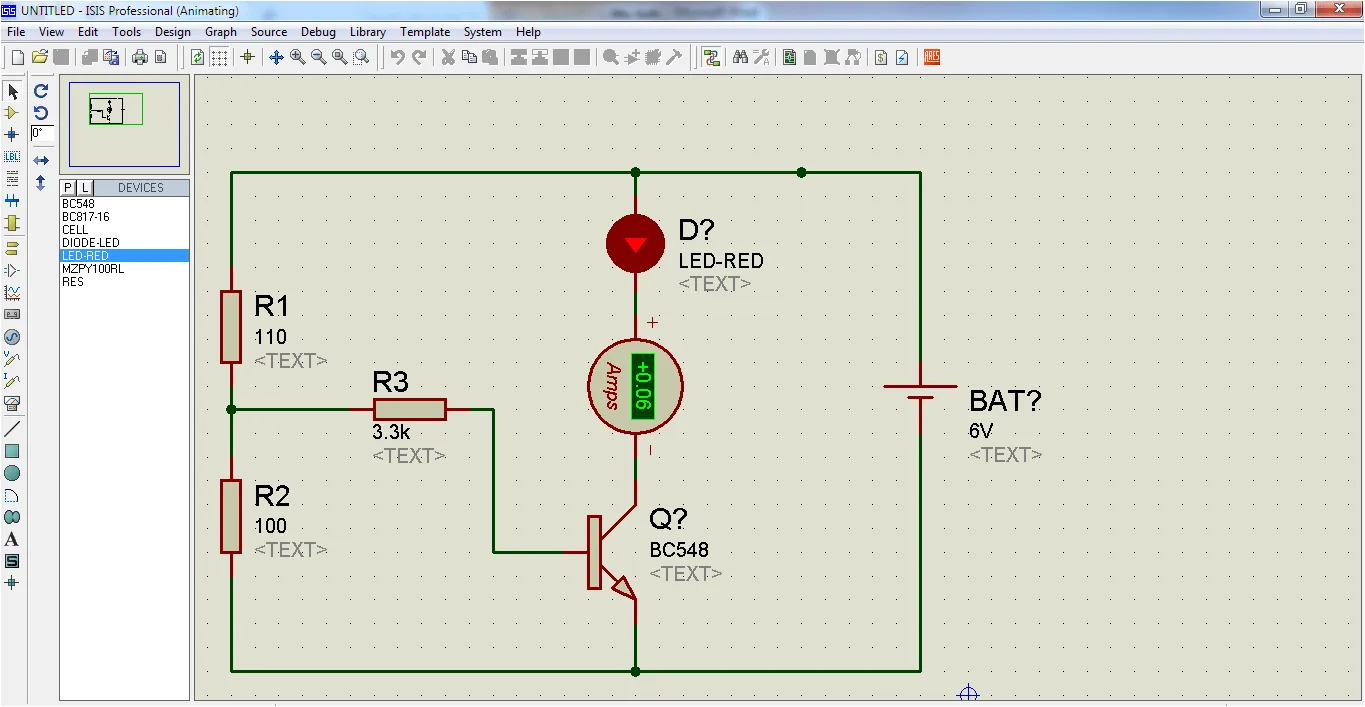Select RES in devices list
1365x707 pixels.
pos(125,282)
